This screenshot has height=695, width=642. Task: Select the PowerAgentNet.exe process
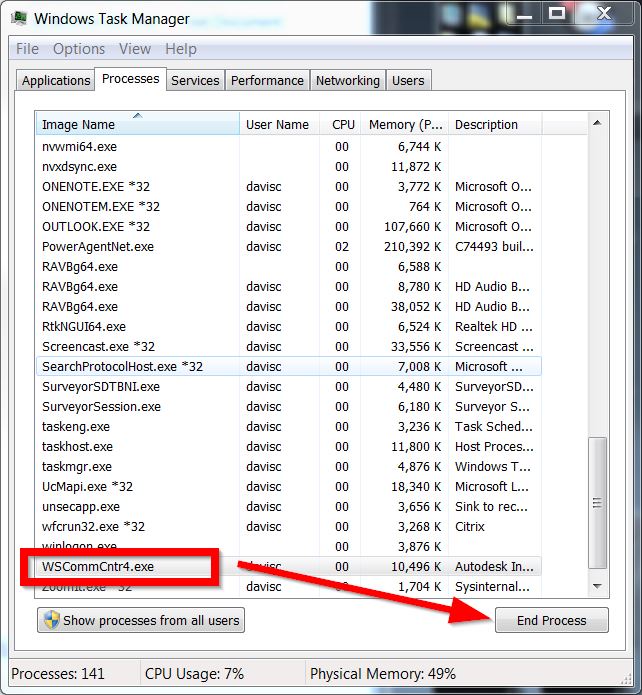(x=289, y=246)
